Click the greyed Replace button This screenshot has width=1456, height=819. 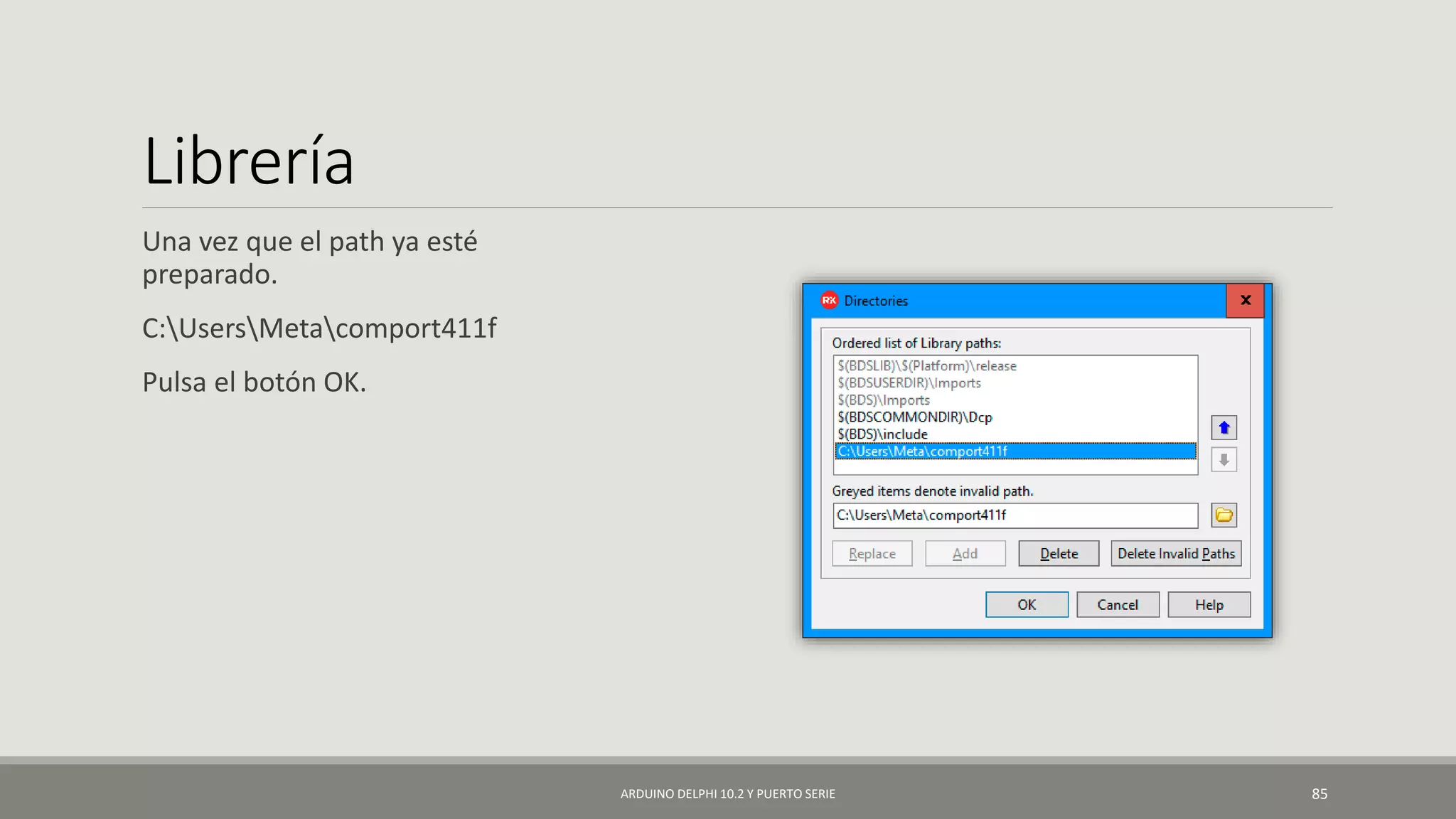(872, 553)
